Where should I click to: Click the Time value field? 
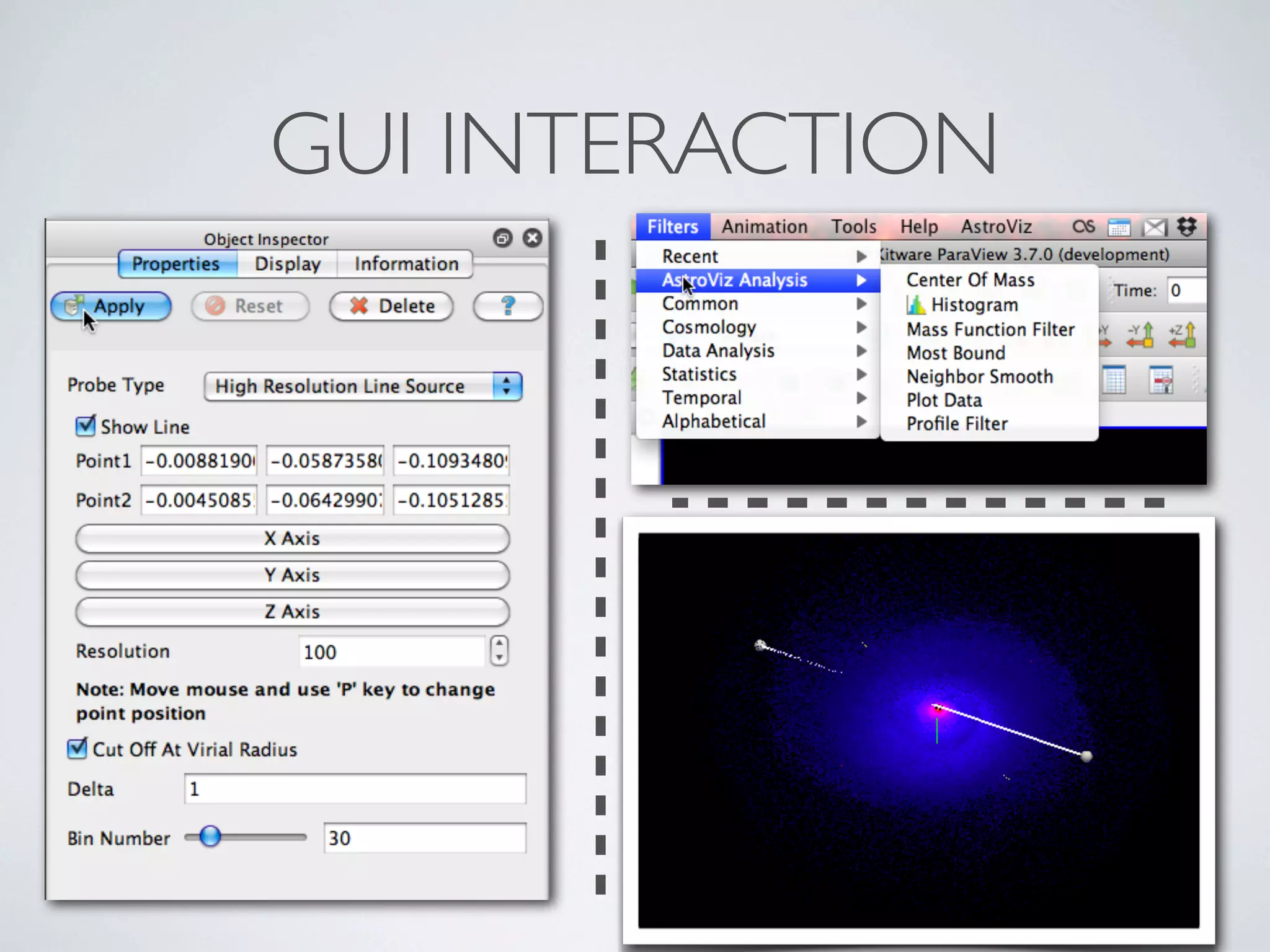[x=1186, y=290]
